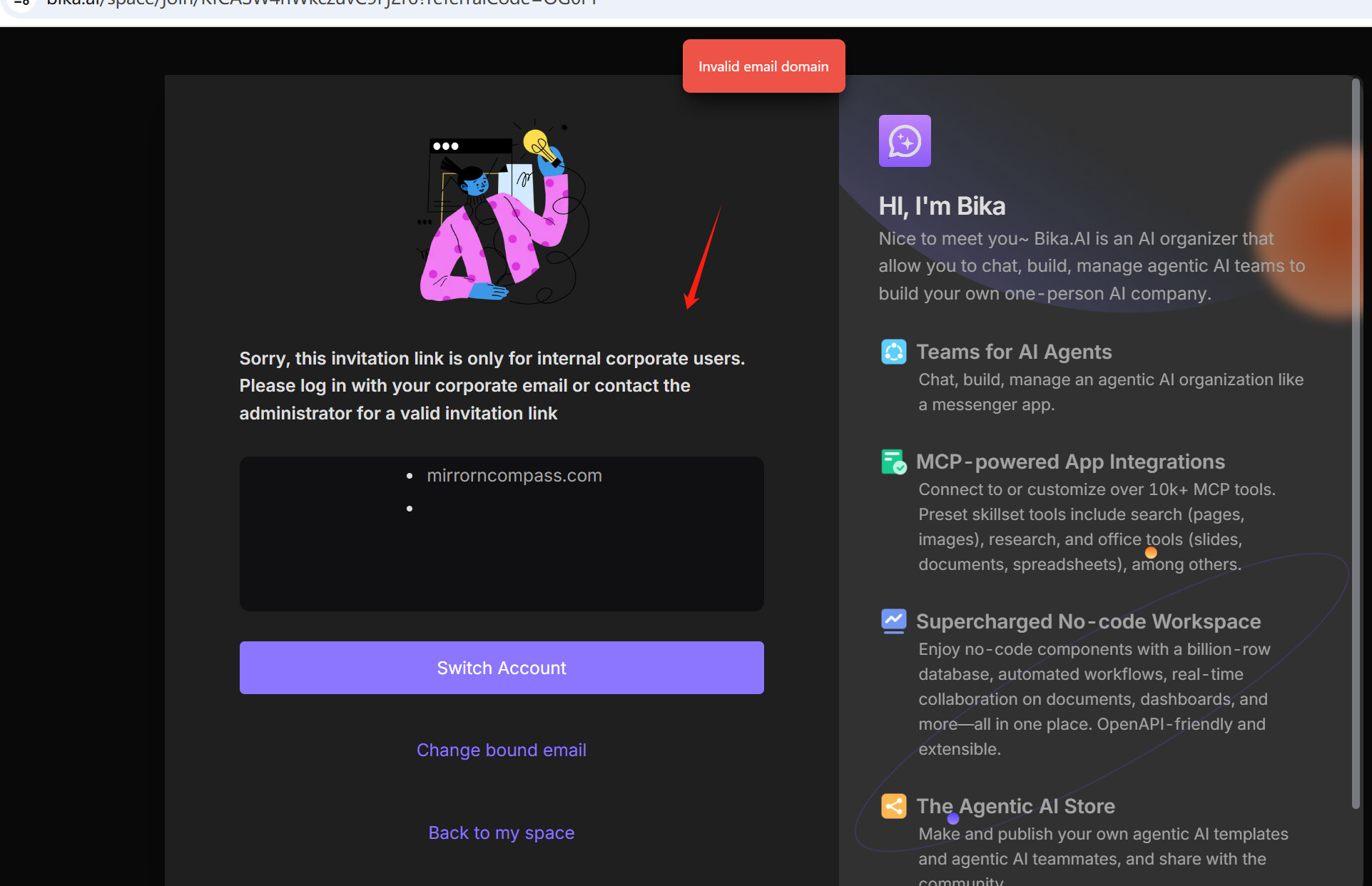1372x886 pixels.
Task: Select the Teams for AI Agents heading
Action: (1013, 352)
